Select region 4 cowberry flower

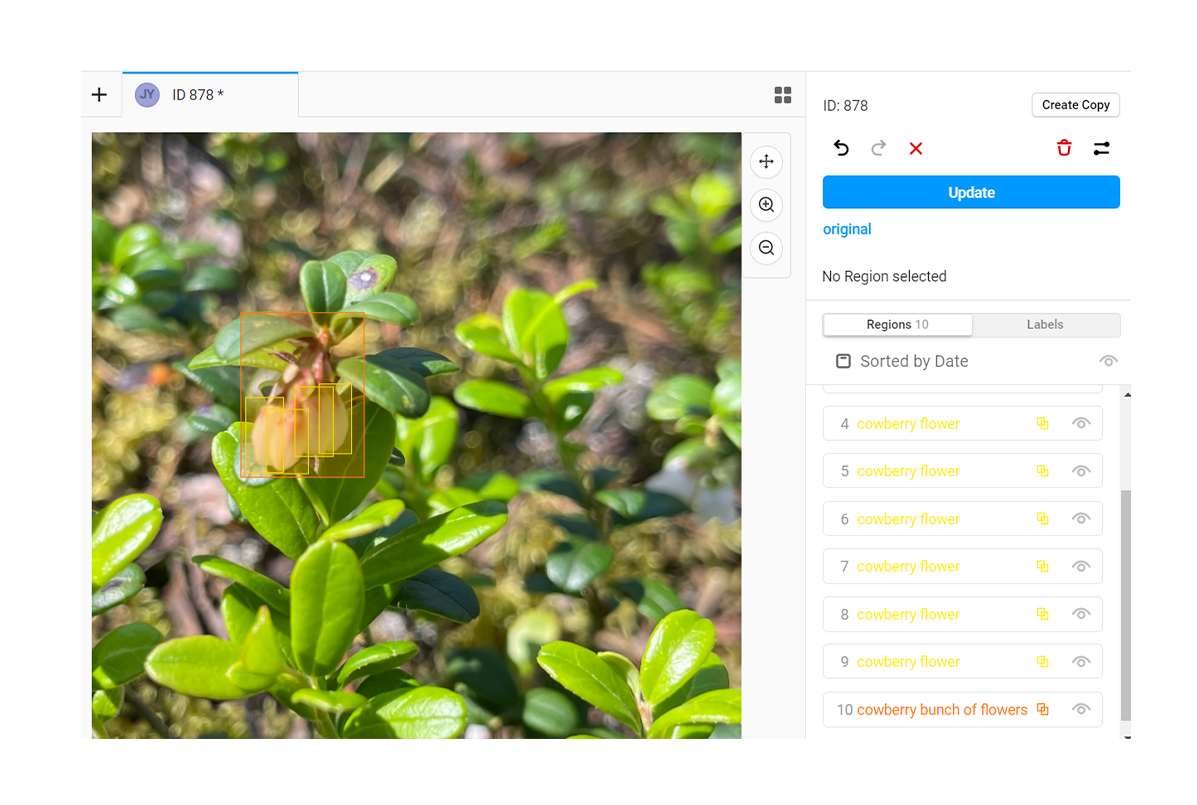[962, 423]
